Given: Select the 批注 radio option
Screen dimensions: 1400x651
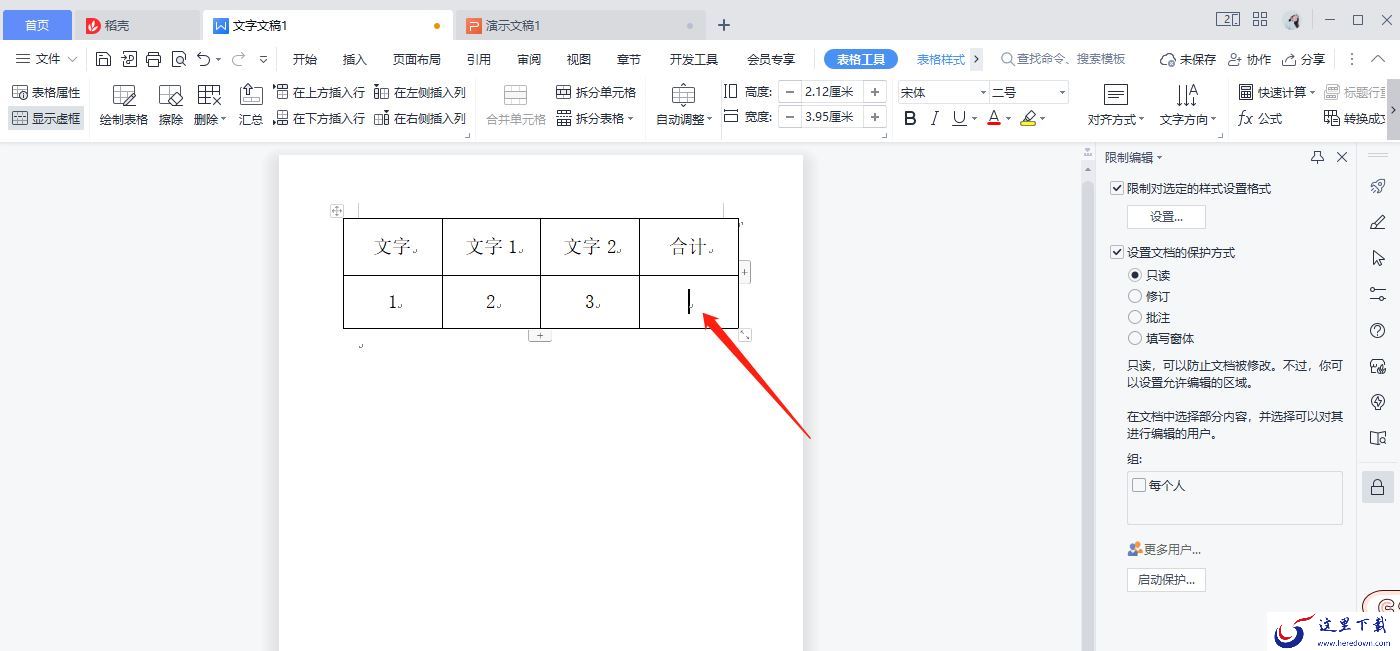Looking at the screenshot, I should pyautogui.click(x=1135, y=317).
